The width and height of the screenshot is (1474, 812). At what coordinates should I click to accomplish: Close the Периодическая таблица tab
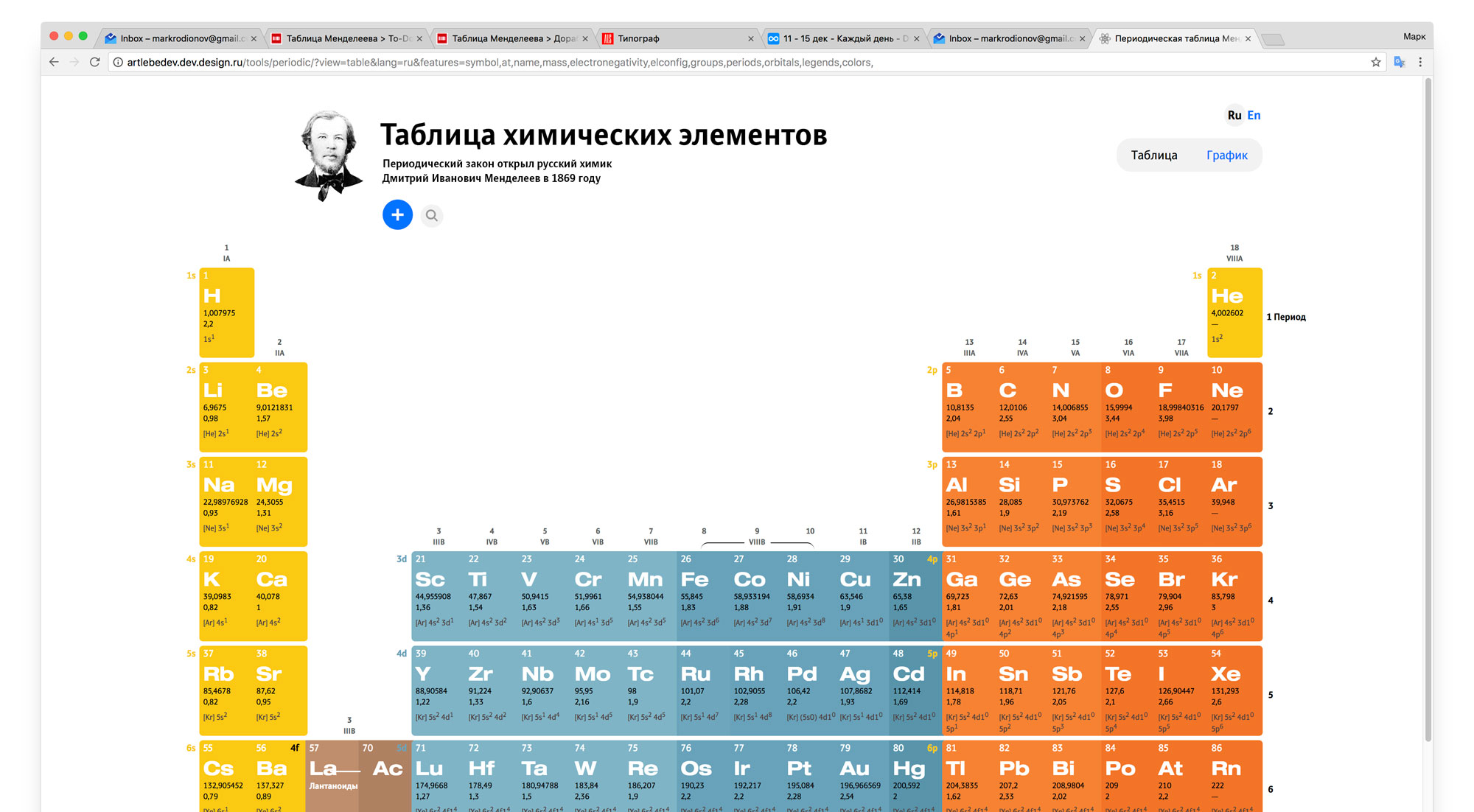[x=1248, y=39]
